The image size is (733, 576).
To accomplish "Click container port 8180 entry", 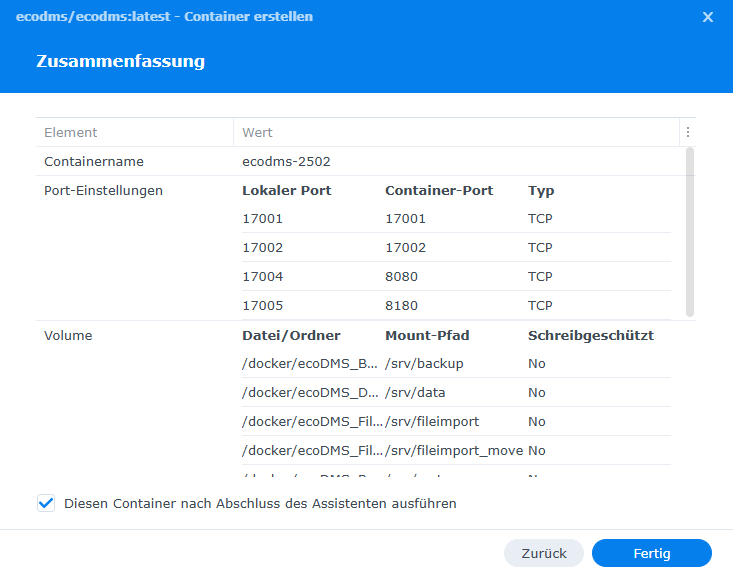I will 401,306.
